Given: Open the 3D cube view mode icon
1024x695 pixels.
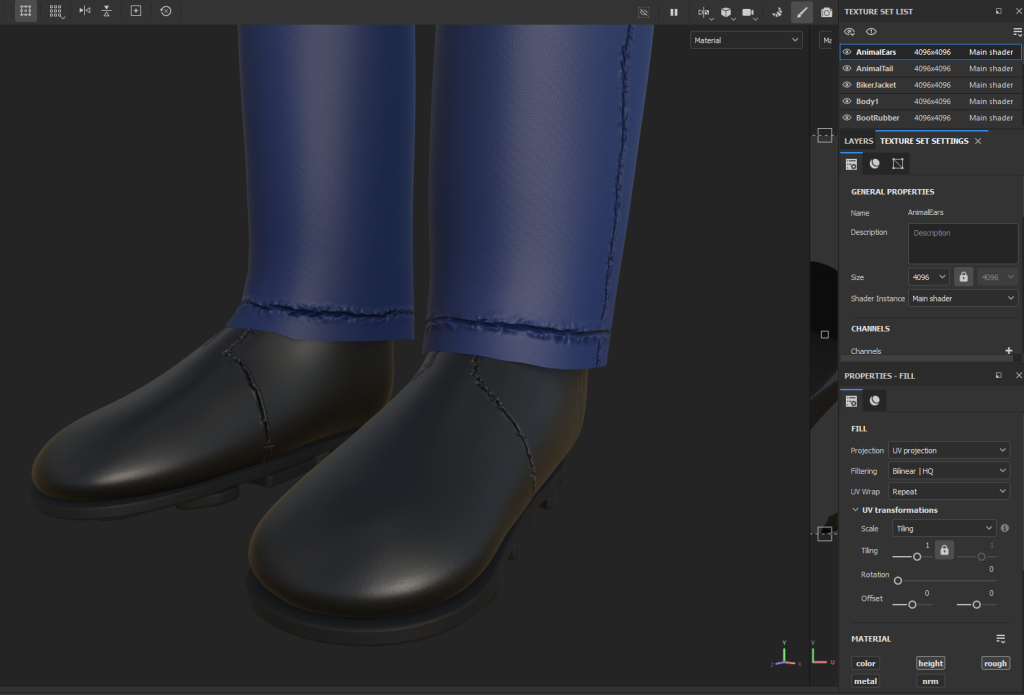Looking at the screenshot, I should pyautogui.click(x=725, y=12).
